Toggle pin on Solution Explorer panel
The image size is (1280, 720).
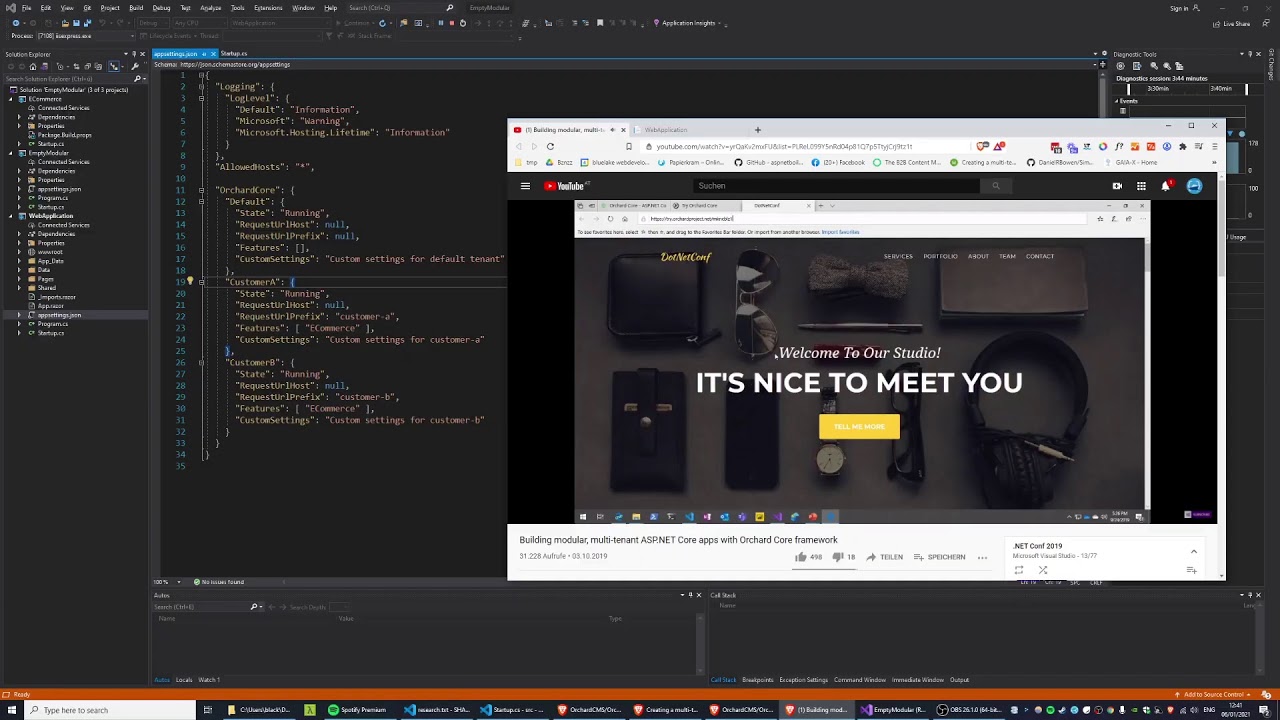pos(134,54)
